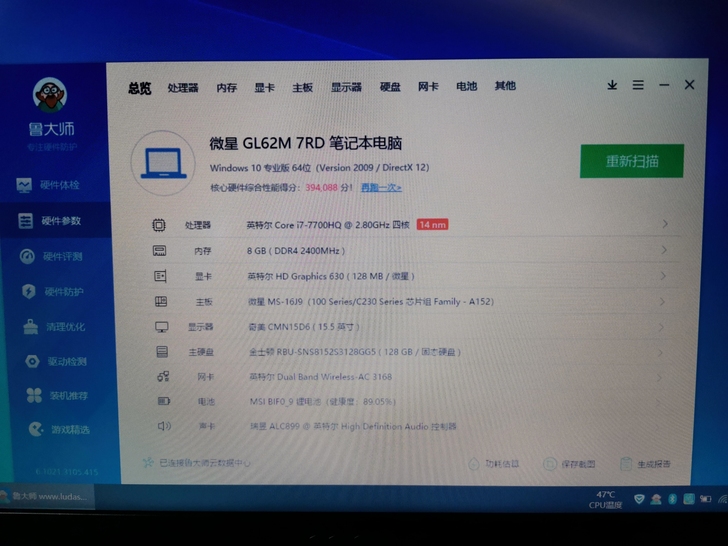Switch to the 处理器 tab
This screenshot has height=546, width=728.
183,88
